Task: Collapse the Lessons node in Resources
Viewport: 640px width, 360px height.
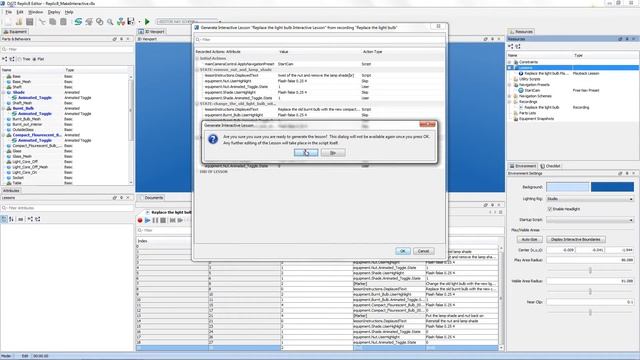Action: [x=510, y=68]
